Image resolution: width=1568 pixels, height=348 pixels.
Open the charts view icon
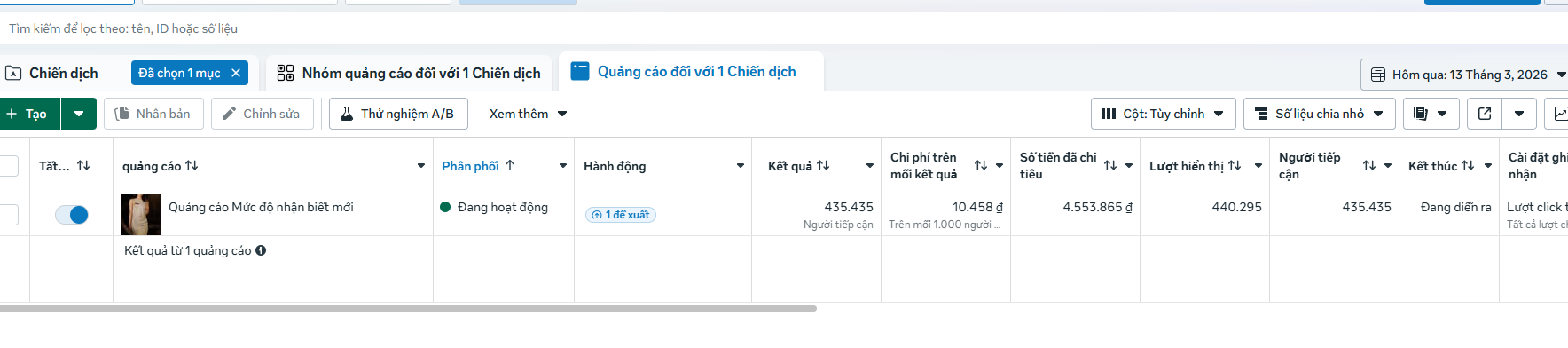(1558, 114)
